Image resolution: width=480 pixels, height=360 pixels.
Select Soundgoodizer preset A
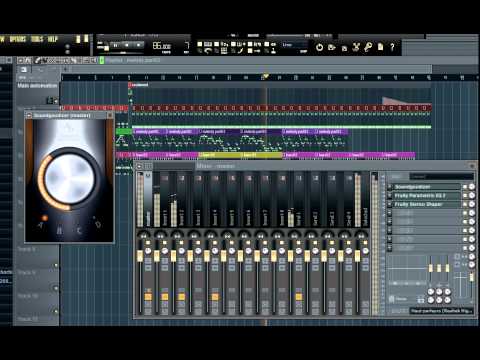coord(40,226)
